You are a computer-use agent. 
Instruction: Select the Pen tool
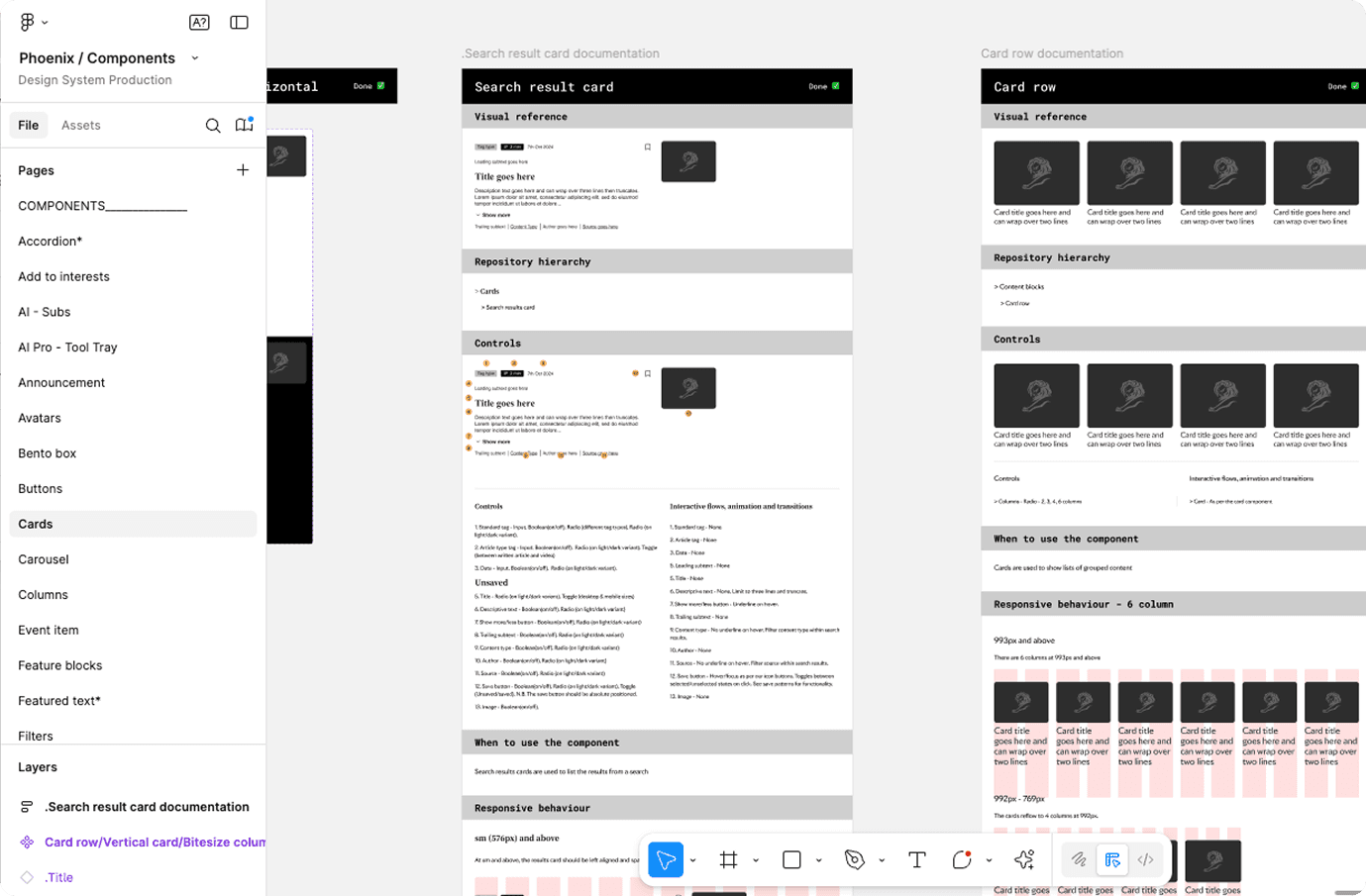[x=855, y=859]
